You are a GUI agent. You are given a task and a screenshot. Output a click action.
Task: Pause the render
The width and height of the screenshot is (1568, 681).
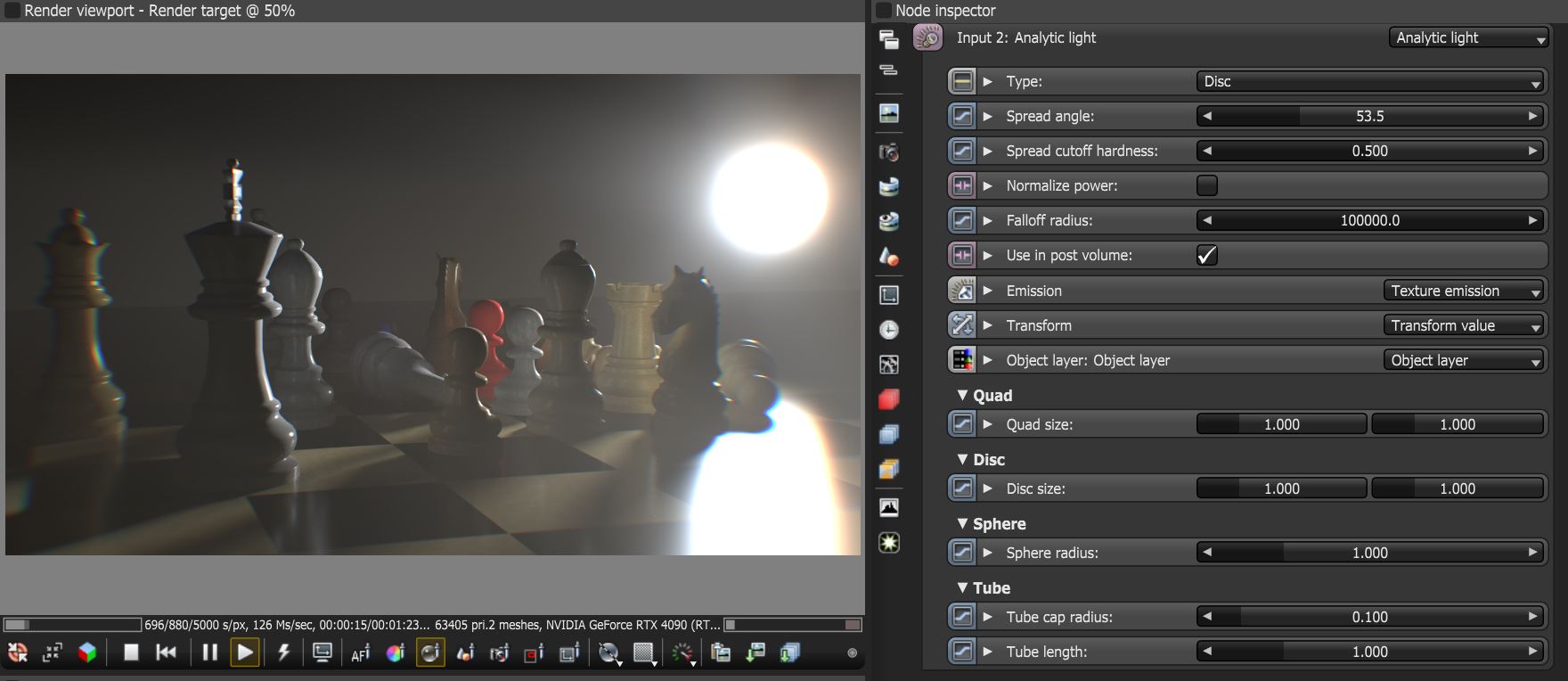[x=209, y=652]
